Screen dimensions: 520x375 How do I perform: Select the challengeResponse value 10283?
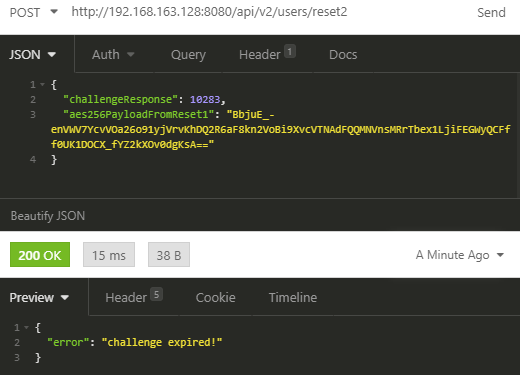205,99
